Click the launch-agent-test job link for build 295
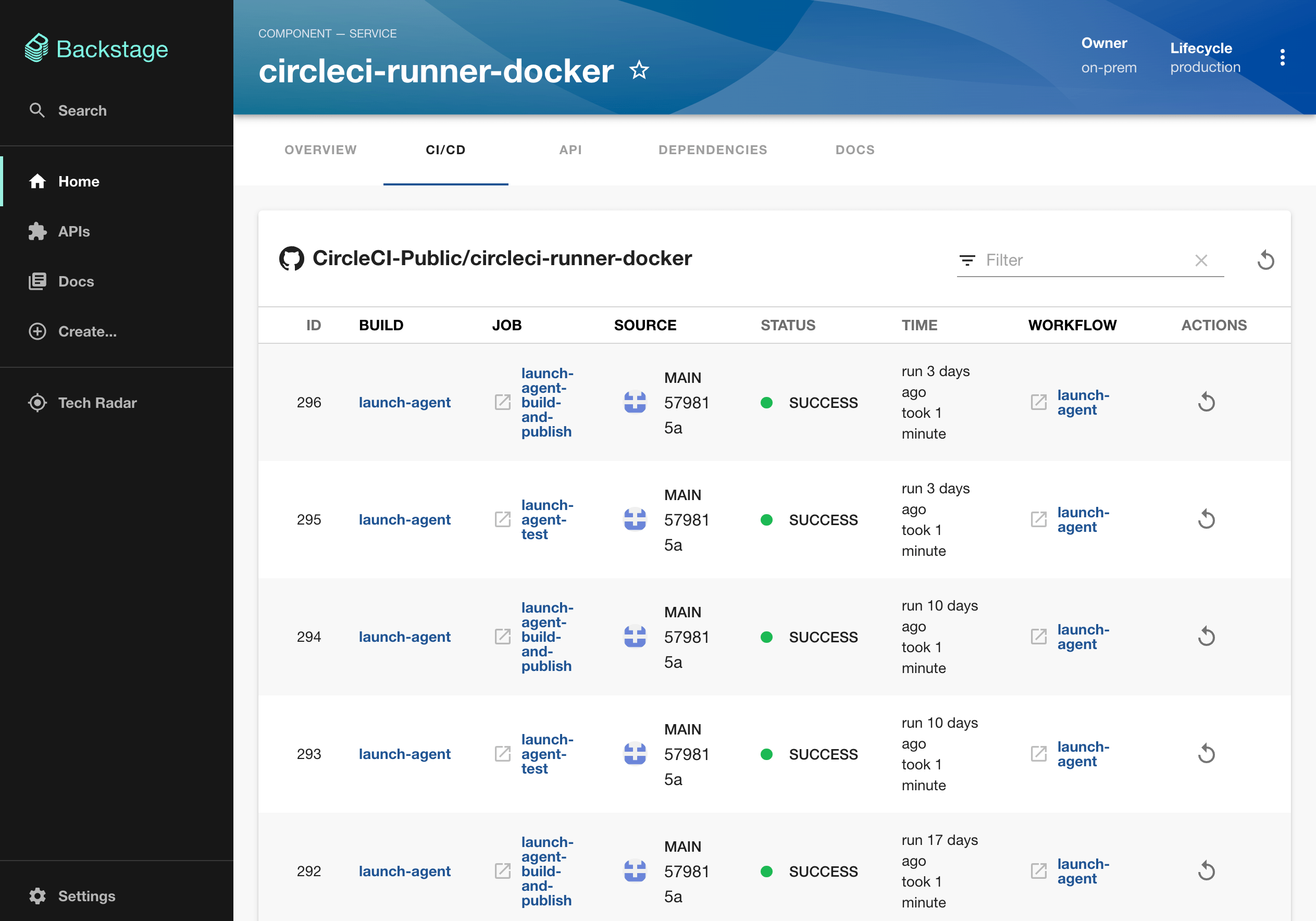The height and width of the screenshot is (921, 1316). [548, 518]
